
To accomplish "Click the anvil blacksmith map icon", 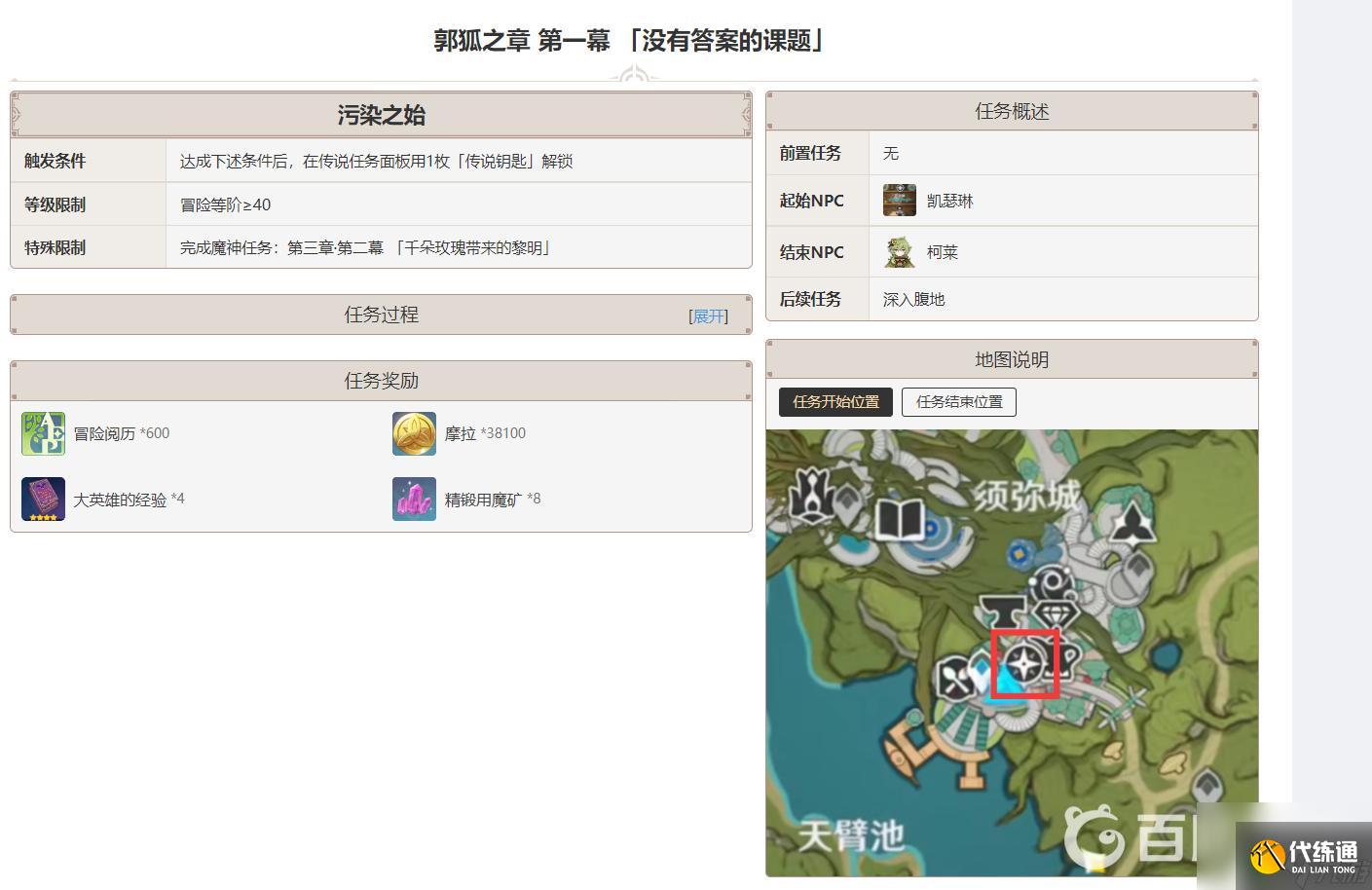I will coord(1003,613).
